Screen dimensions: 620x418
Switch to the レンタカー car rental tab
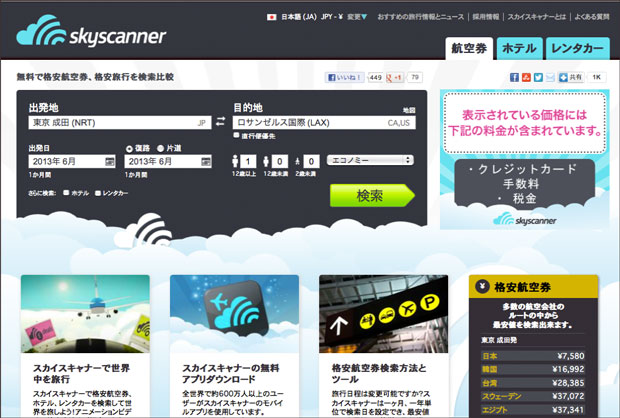pyautogui.click(x=577, y=49)
